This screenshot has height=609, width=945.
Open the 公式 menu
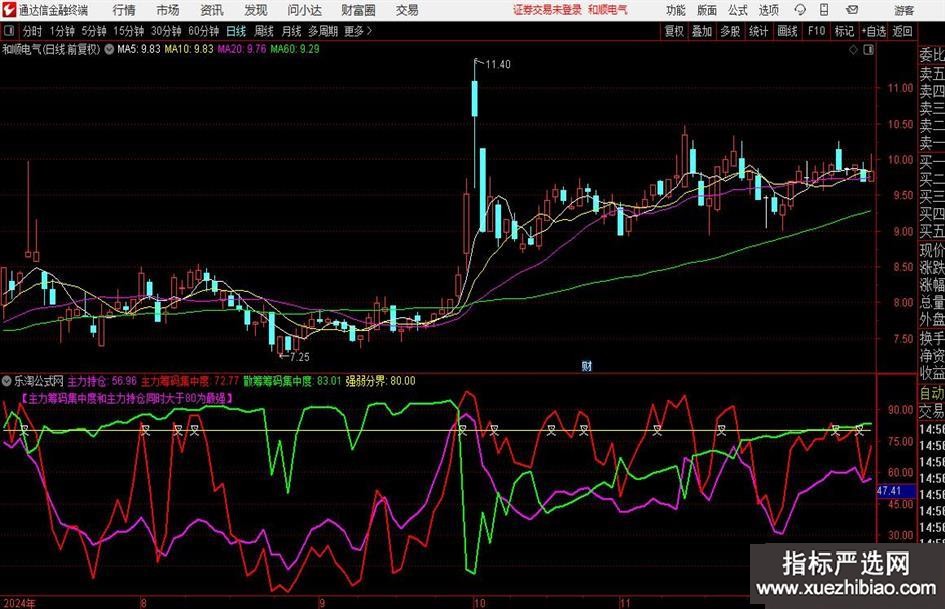tap(738, 10)
